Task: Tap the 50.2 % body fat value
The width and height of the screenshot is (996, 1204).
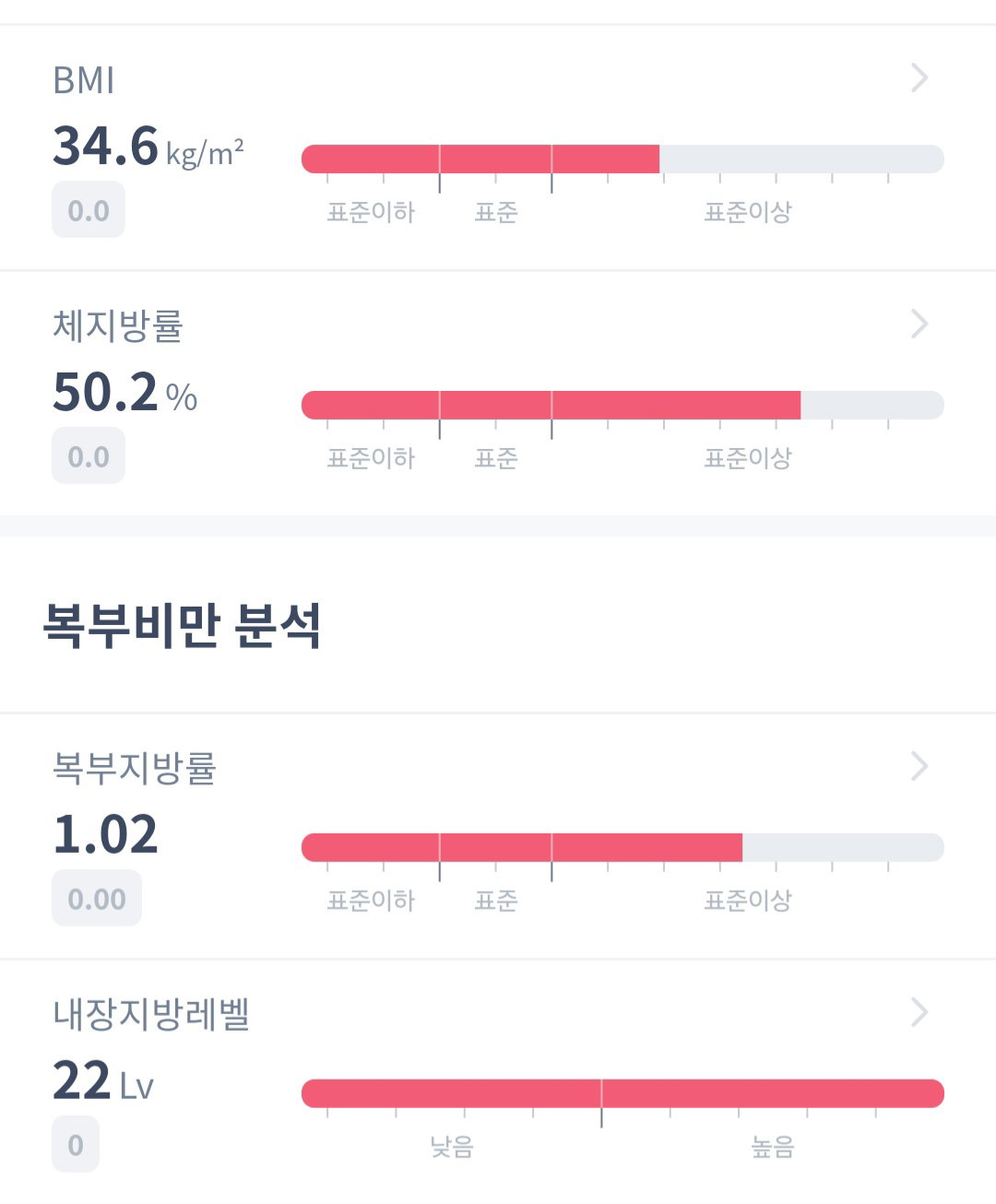Action: pos(125,393)
